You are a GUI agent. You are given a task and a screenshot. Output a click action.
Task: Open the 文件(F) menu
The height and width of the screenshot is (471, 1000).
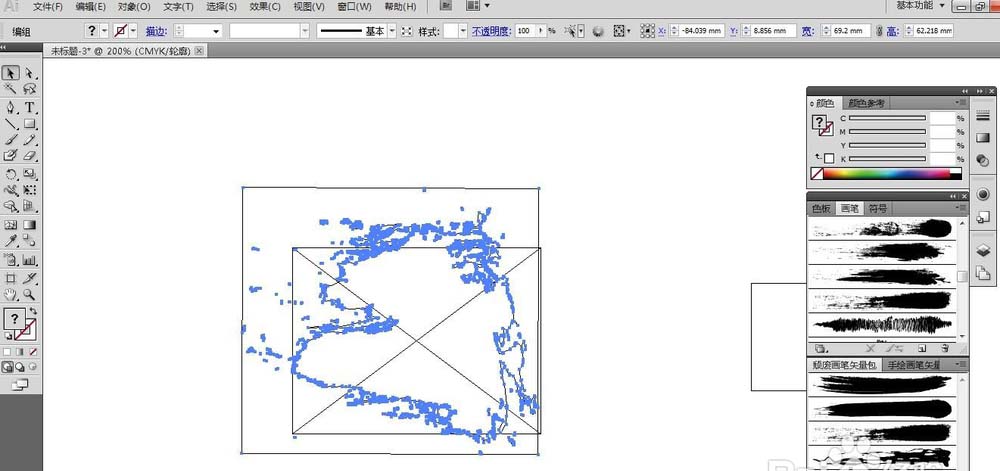click(x=48, y=6)
